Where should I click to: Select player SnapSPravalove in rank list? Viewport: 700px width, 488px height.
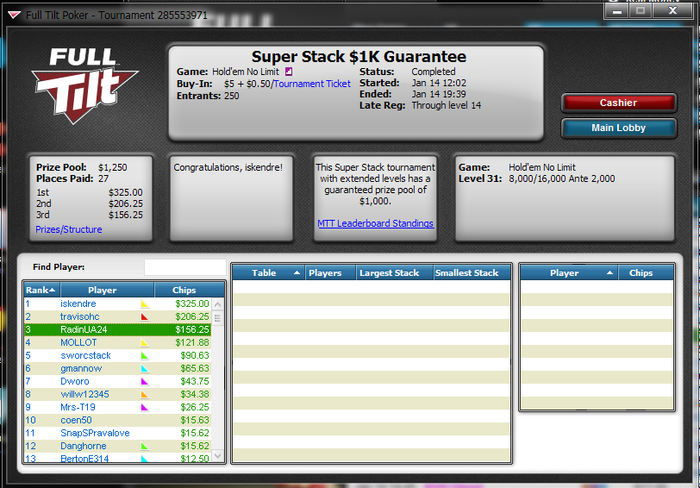point(118,434)
